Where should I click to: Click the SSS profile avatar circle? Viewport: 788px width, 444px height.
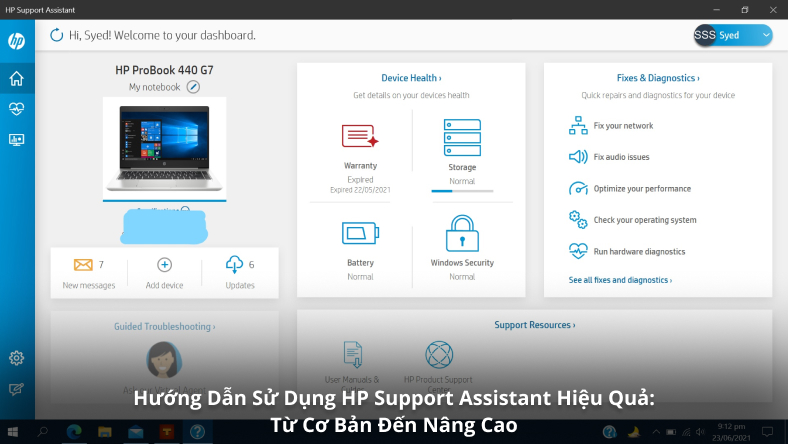click(705, 35)
